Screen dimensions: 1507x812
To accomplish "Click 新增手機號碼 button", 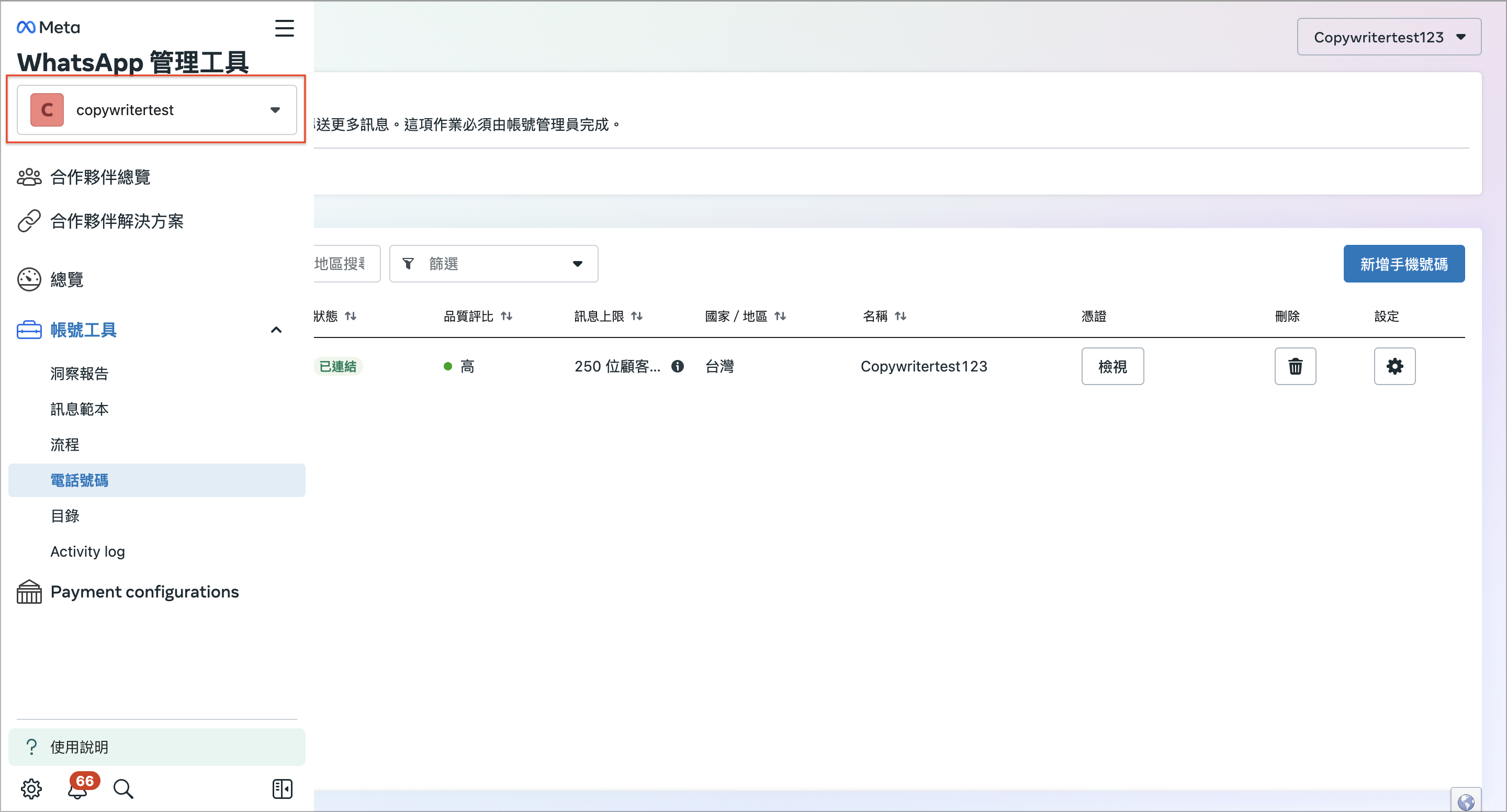I will tap(1404, 264).
